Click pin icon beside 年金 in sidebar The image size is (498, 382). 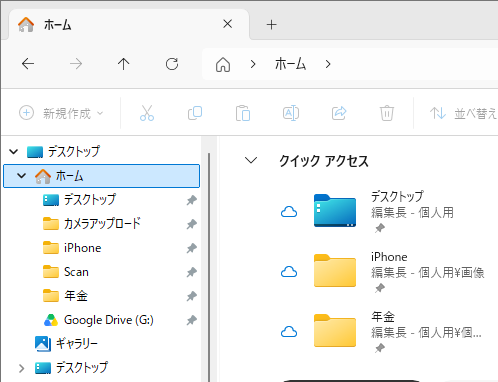[191, 296]
